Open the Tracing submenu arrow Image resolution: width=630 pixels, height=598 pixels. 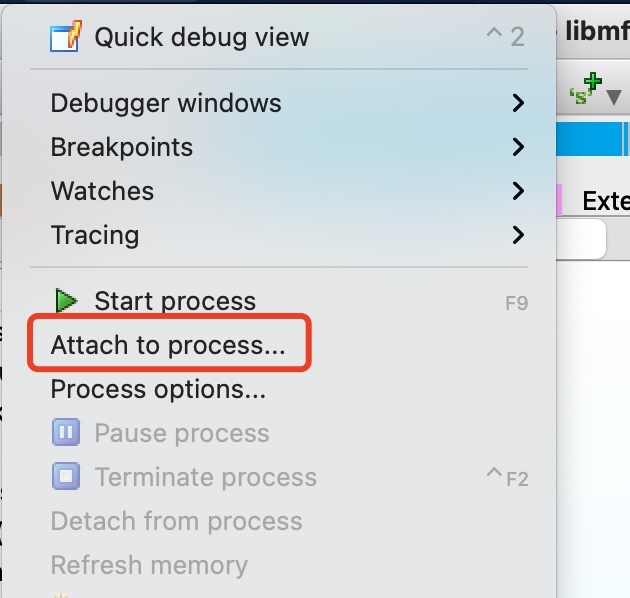tap(518, 235)
